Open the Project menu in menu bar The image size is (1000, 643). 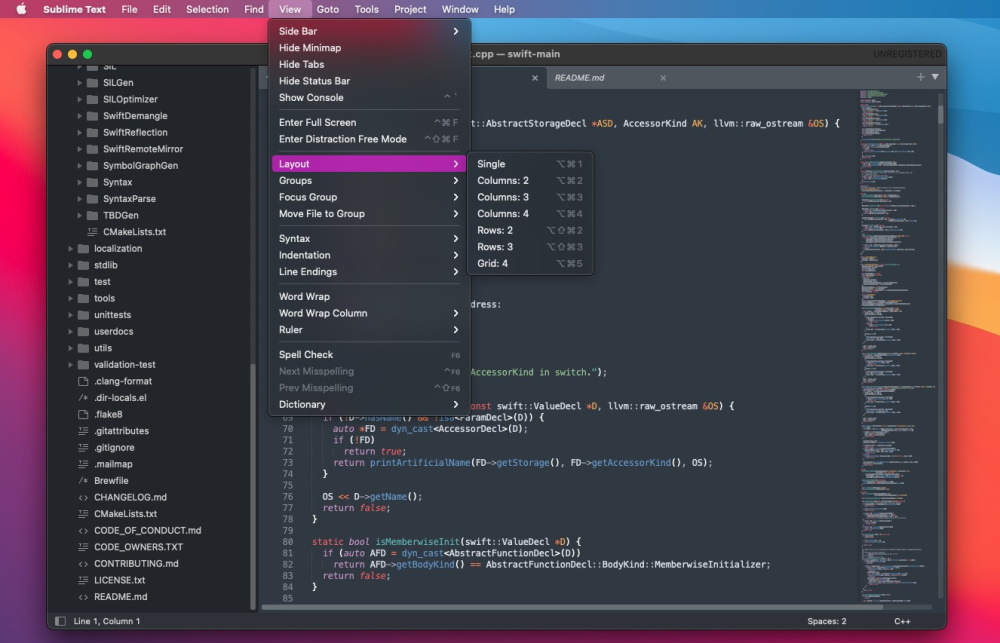(410, 9)
